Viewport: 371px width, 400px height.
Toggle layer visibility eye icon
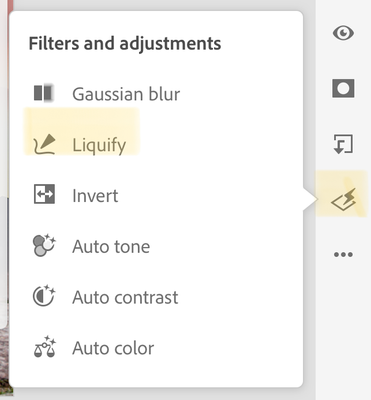tap(343, 33)
